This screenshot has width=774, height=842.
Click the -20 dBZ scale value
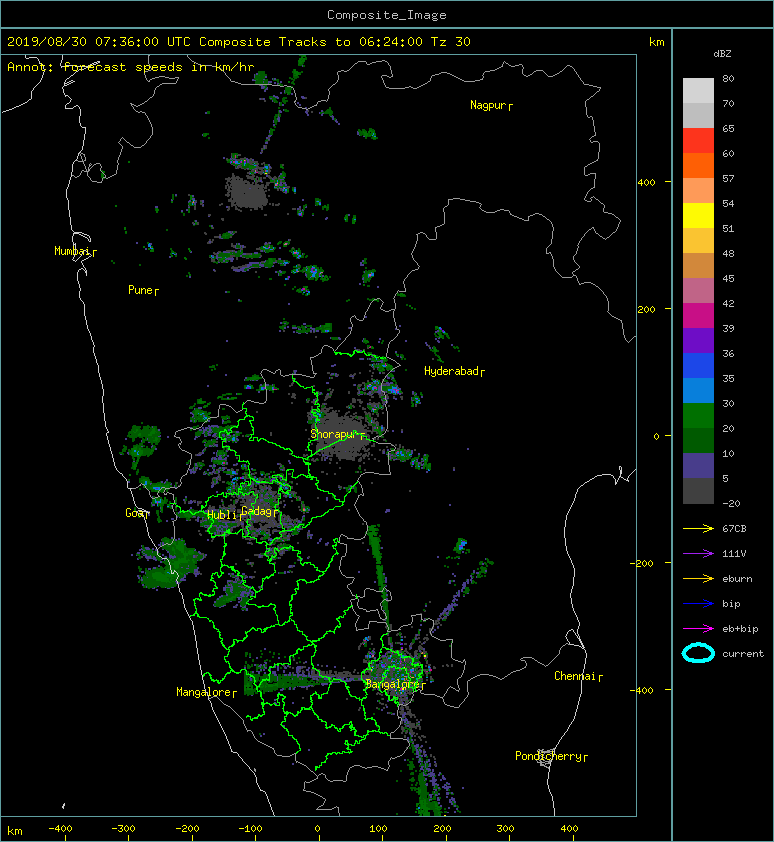click(731, 504)
